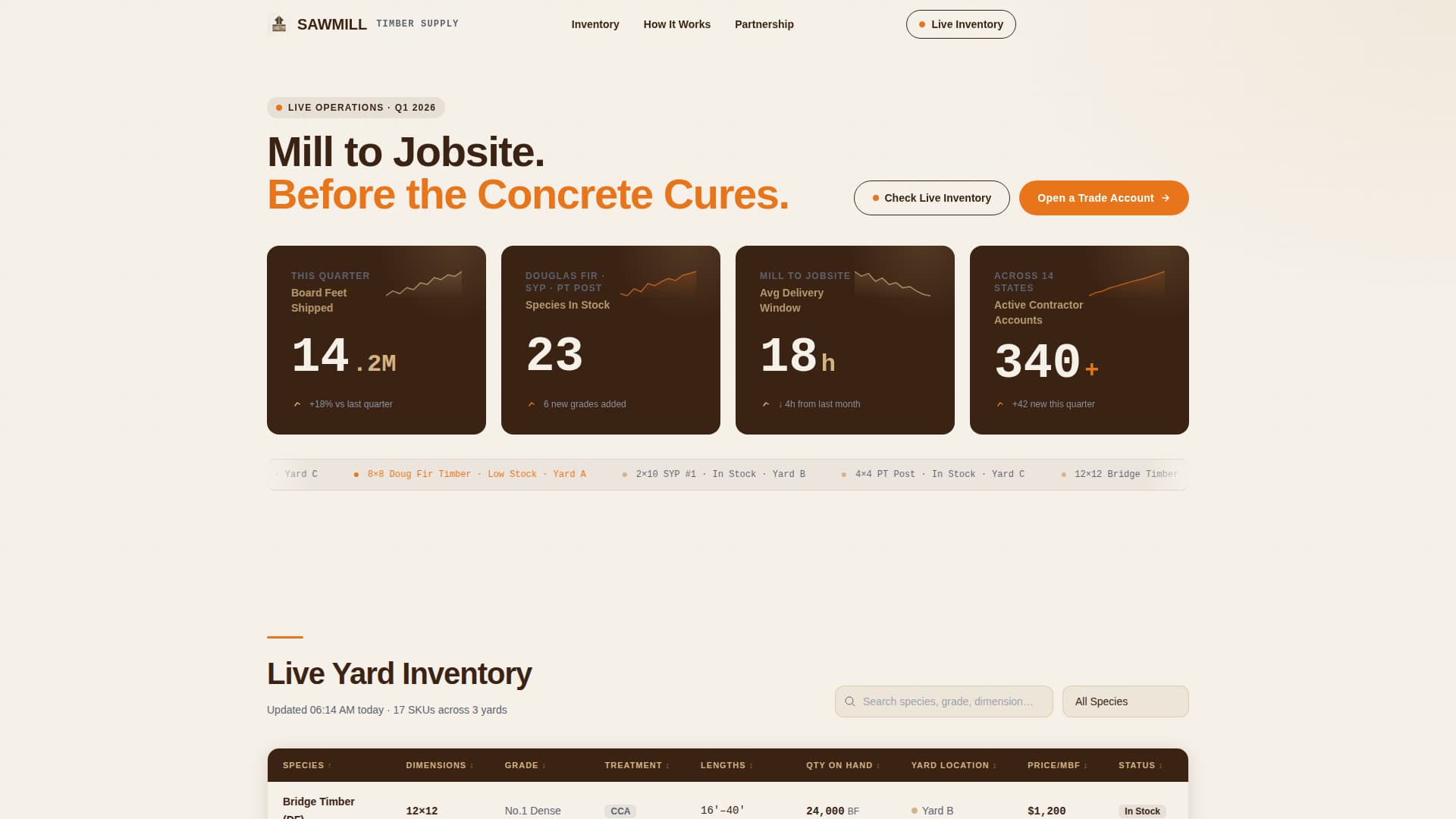
Task: Click the trend icon next to 6 new grades added
Action: (532, 404)
